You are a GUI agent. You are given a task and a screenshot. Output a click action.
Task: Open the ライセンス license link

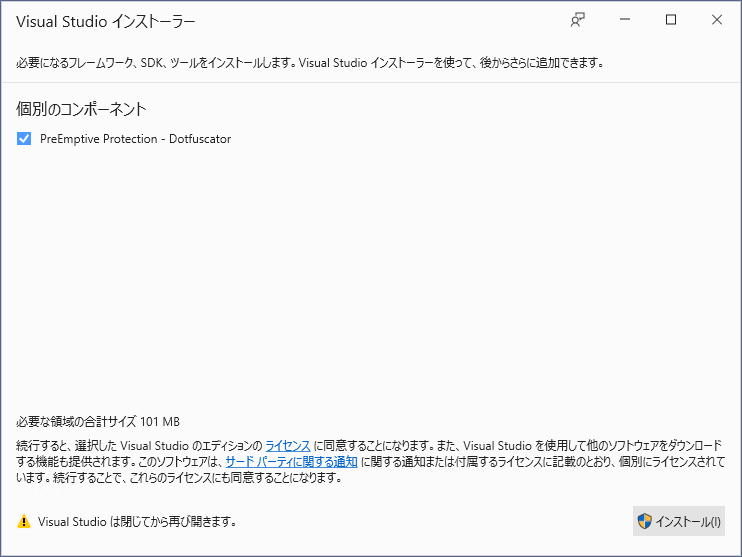click(288, 446)
